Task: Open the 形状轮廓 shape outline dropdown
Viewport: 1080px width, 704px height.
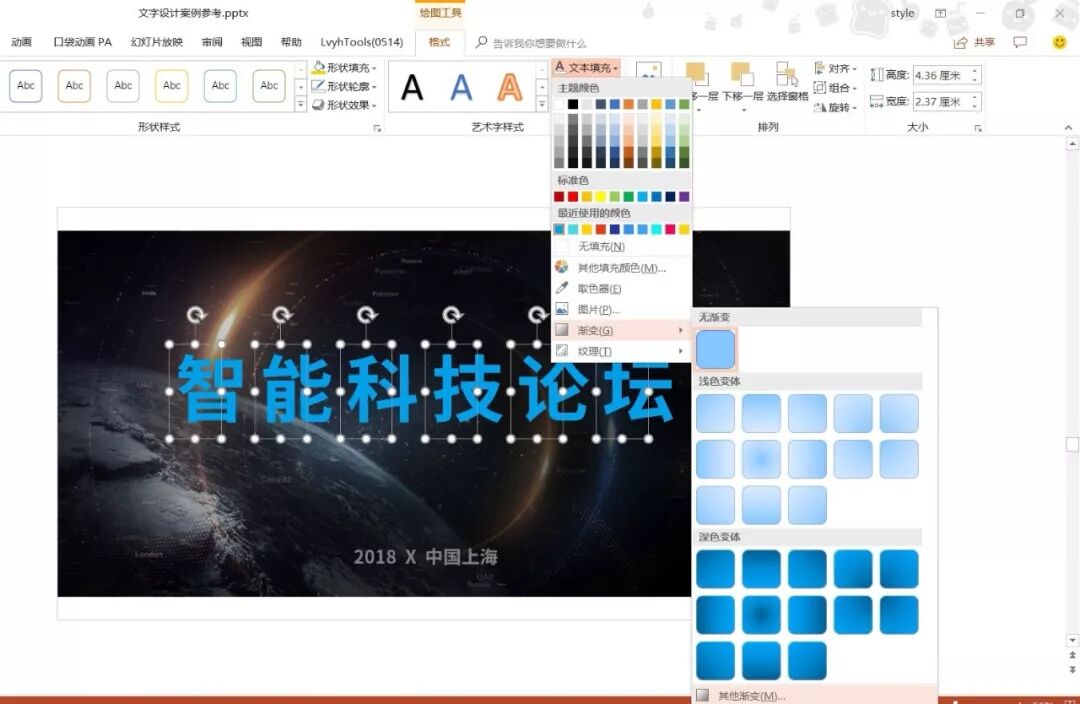Action: 344,86
